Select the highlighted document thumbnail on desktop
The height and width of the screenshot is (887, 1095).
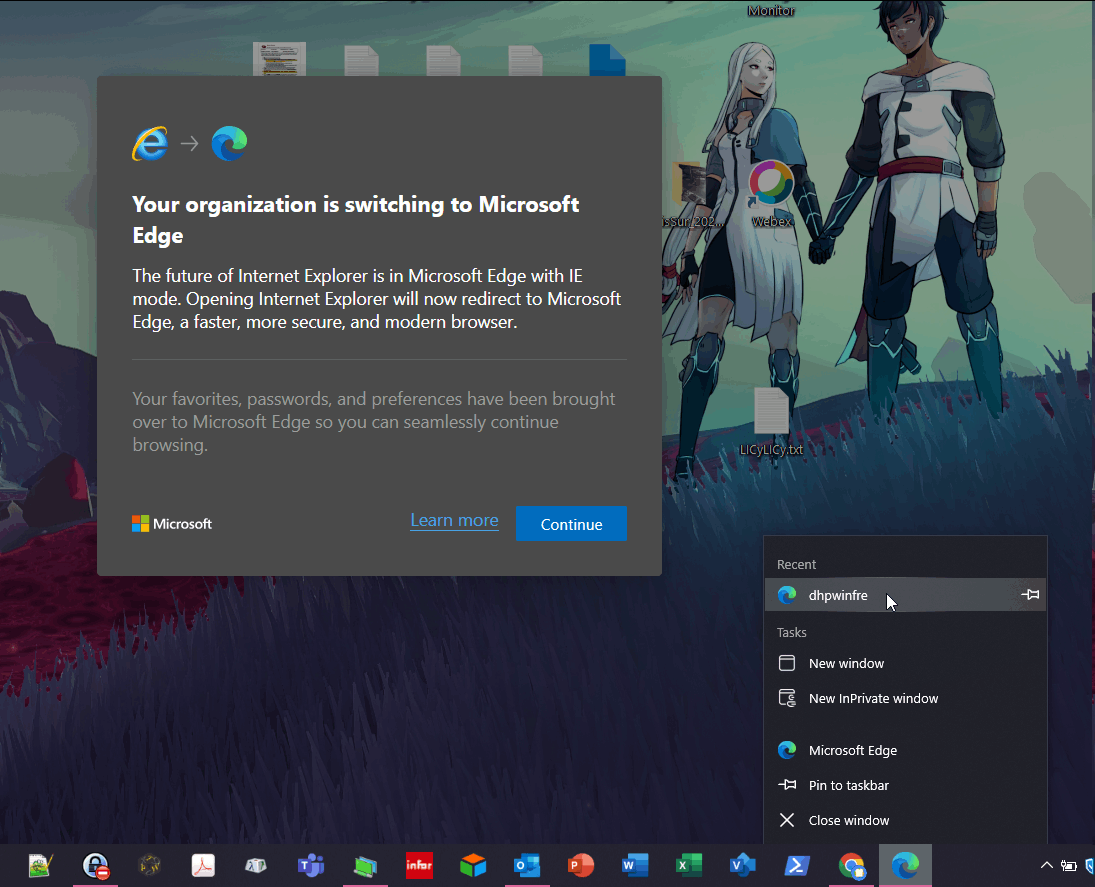279,59
